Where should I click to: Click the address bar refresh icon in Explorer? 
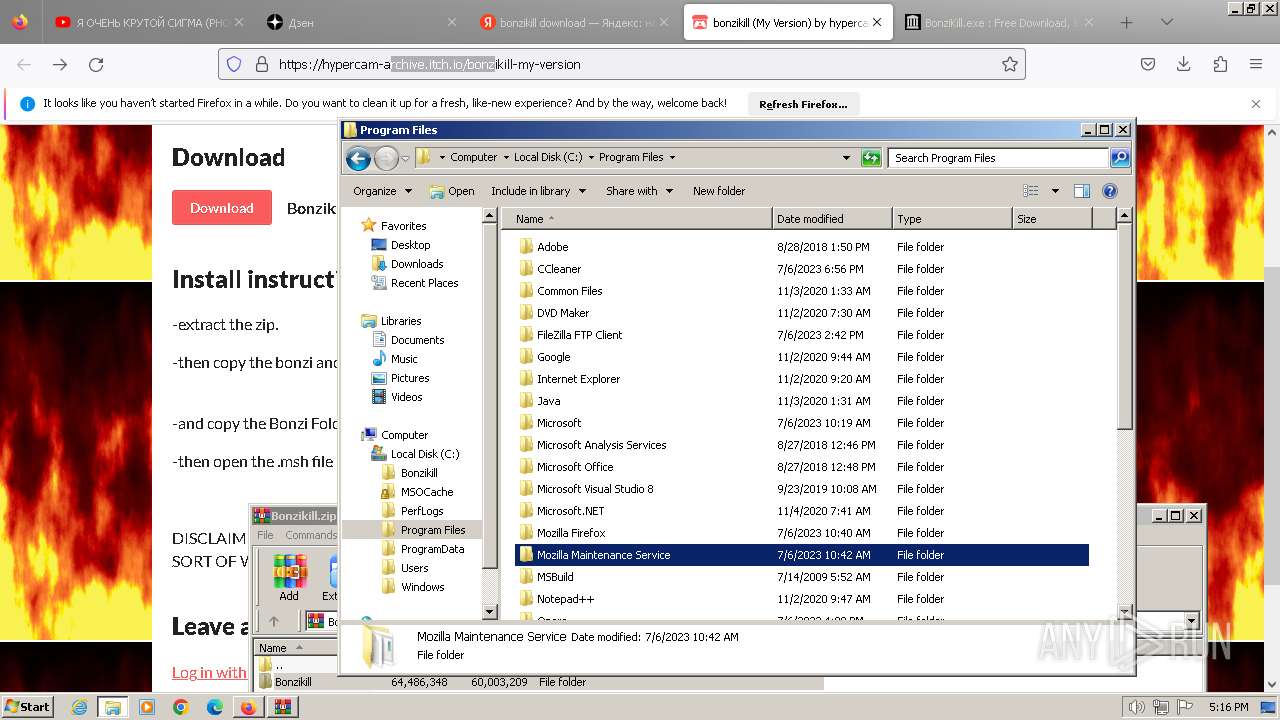(x=871, y=158)
